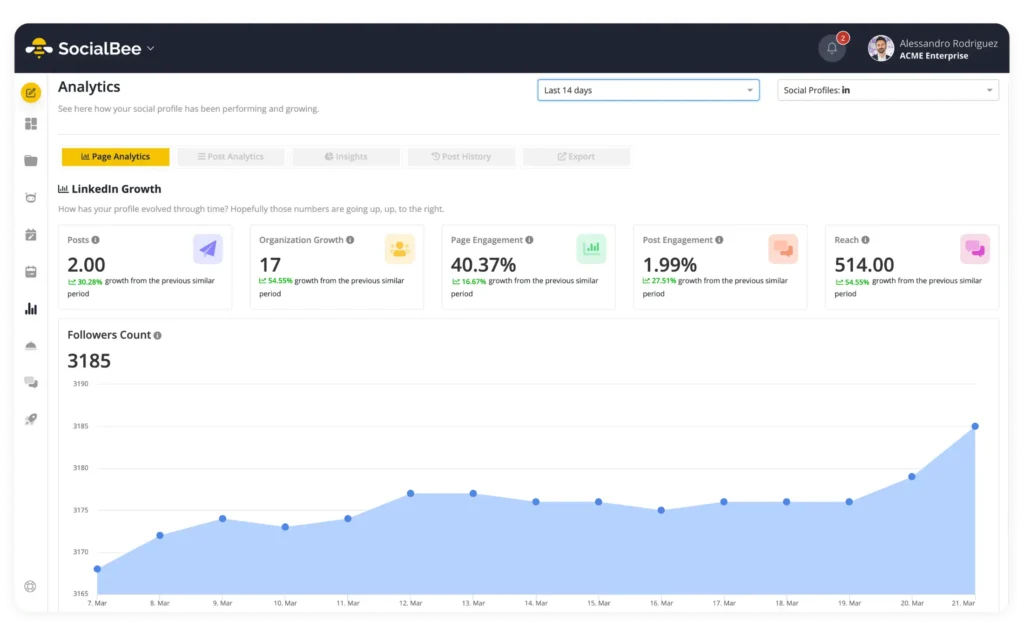Viewport: 1024px width, 640px height.
Task: Click the Followers Count total 3185
Action: point(89,361)
